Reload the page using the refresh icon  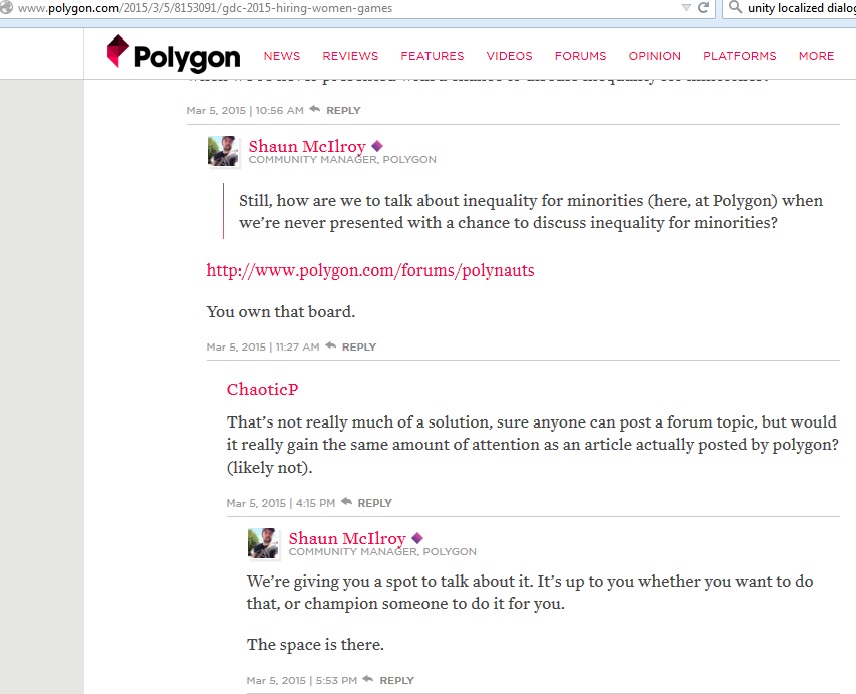pyautogui.click(x=704, y=8)
